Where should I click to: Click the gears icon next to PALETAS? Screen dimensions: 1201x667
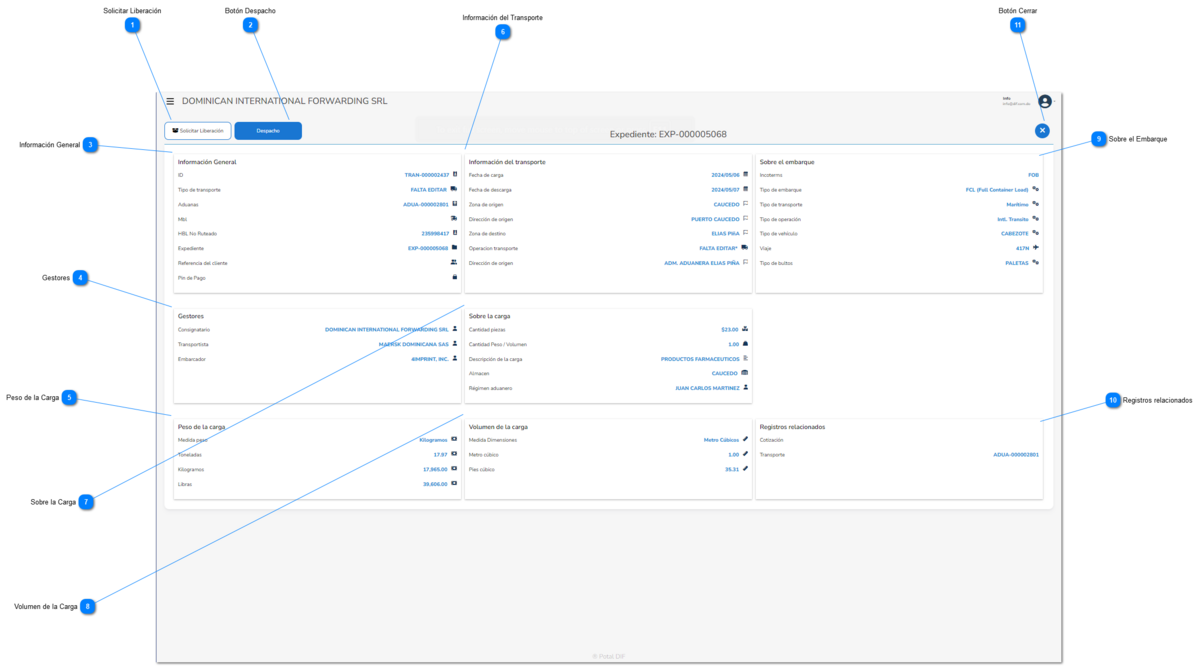(x=1036, y=262)
